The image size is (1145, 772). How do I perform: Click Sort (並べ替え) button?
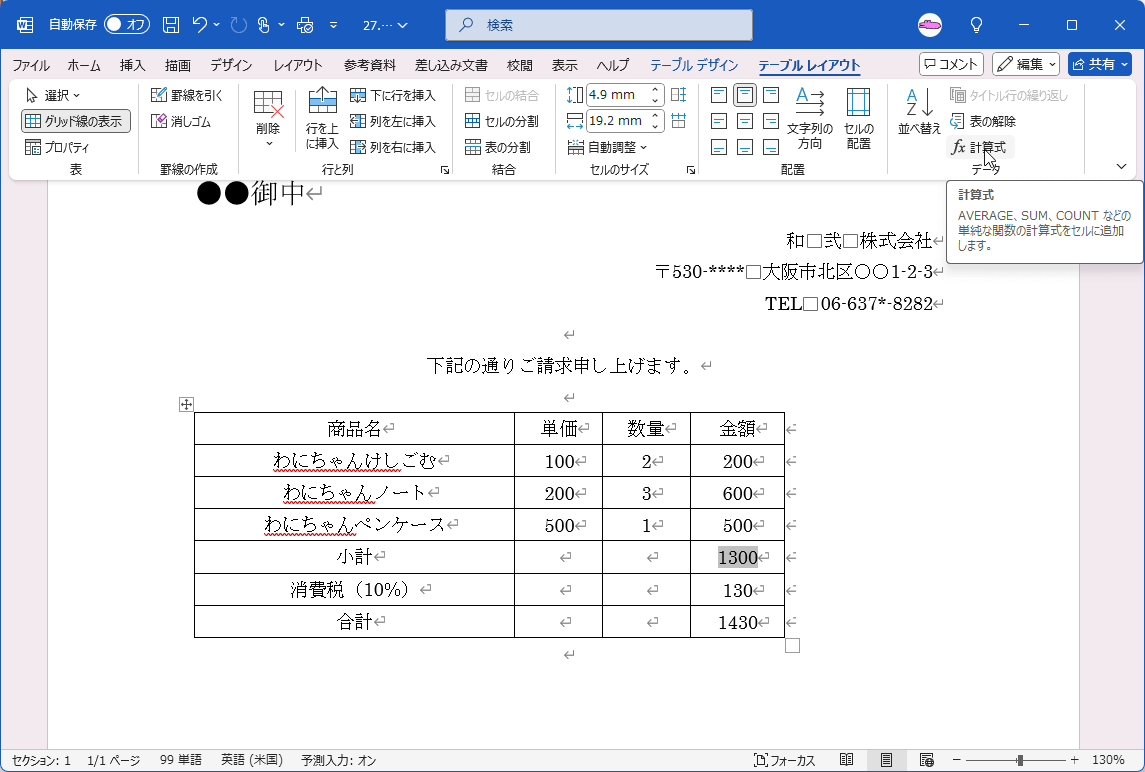[919, 111]
